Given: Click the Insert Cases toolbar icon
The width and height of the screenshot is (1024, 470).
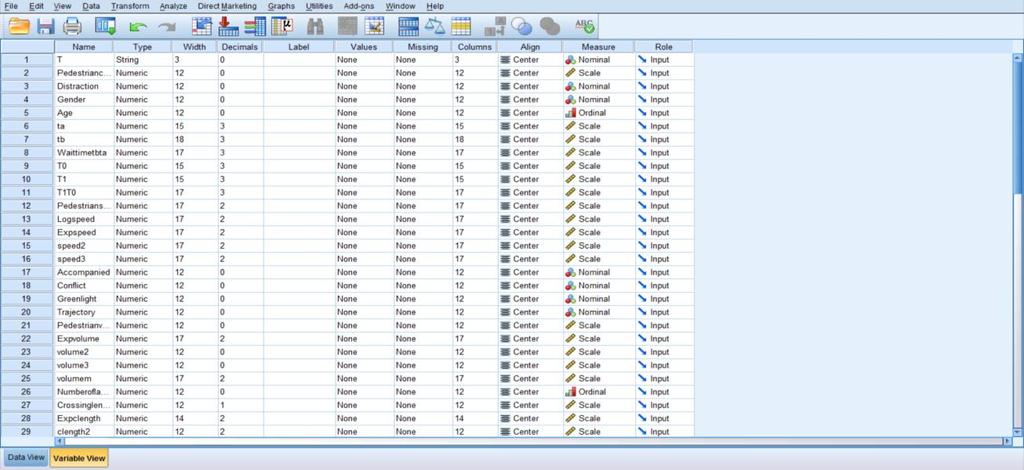Looking at the screenshot, I should 347,26.
